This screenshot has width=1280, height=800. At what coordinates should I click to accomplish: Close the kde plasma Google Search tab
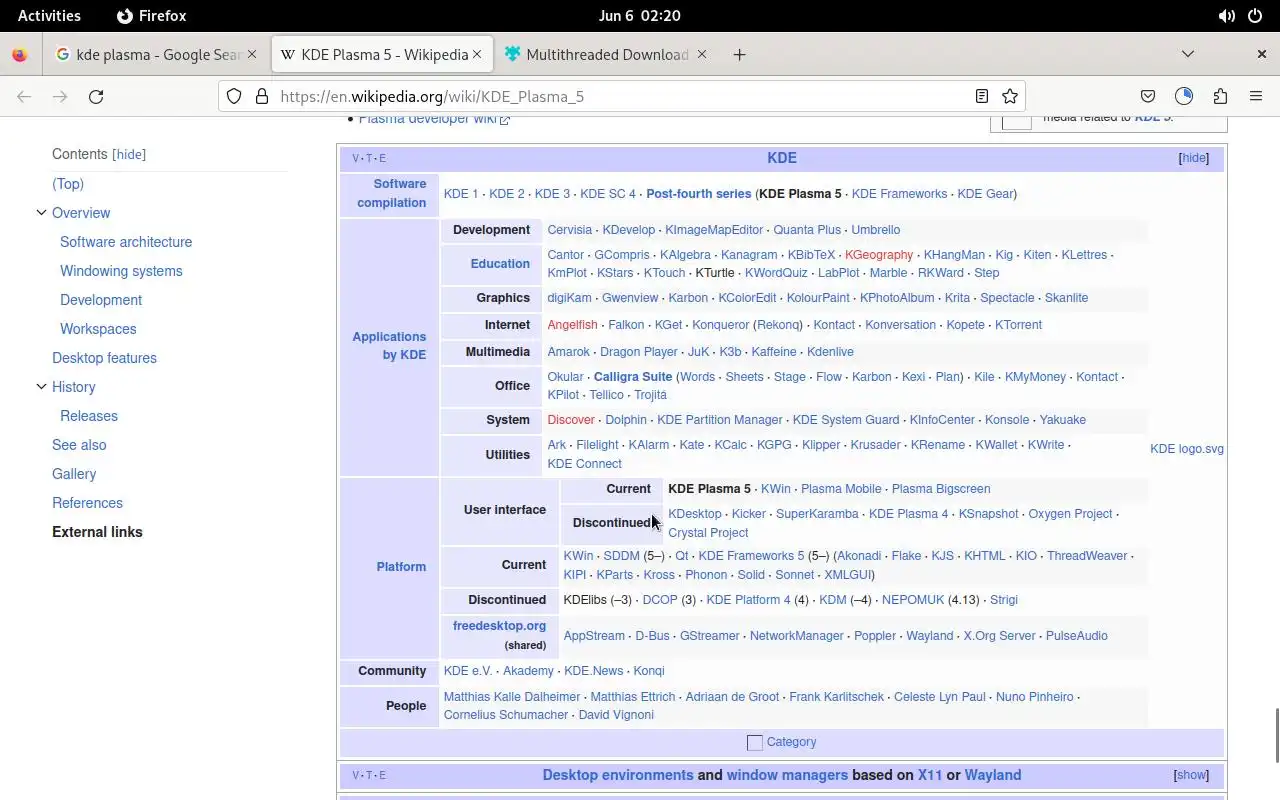pos(252,55)
